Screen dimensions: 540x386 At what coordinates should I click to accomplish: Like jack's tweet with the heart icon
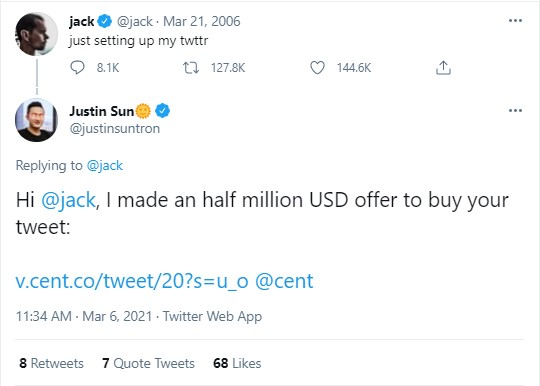point(317,67)
